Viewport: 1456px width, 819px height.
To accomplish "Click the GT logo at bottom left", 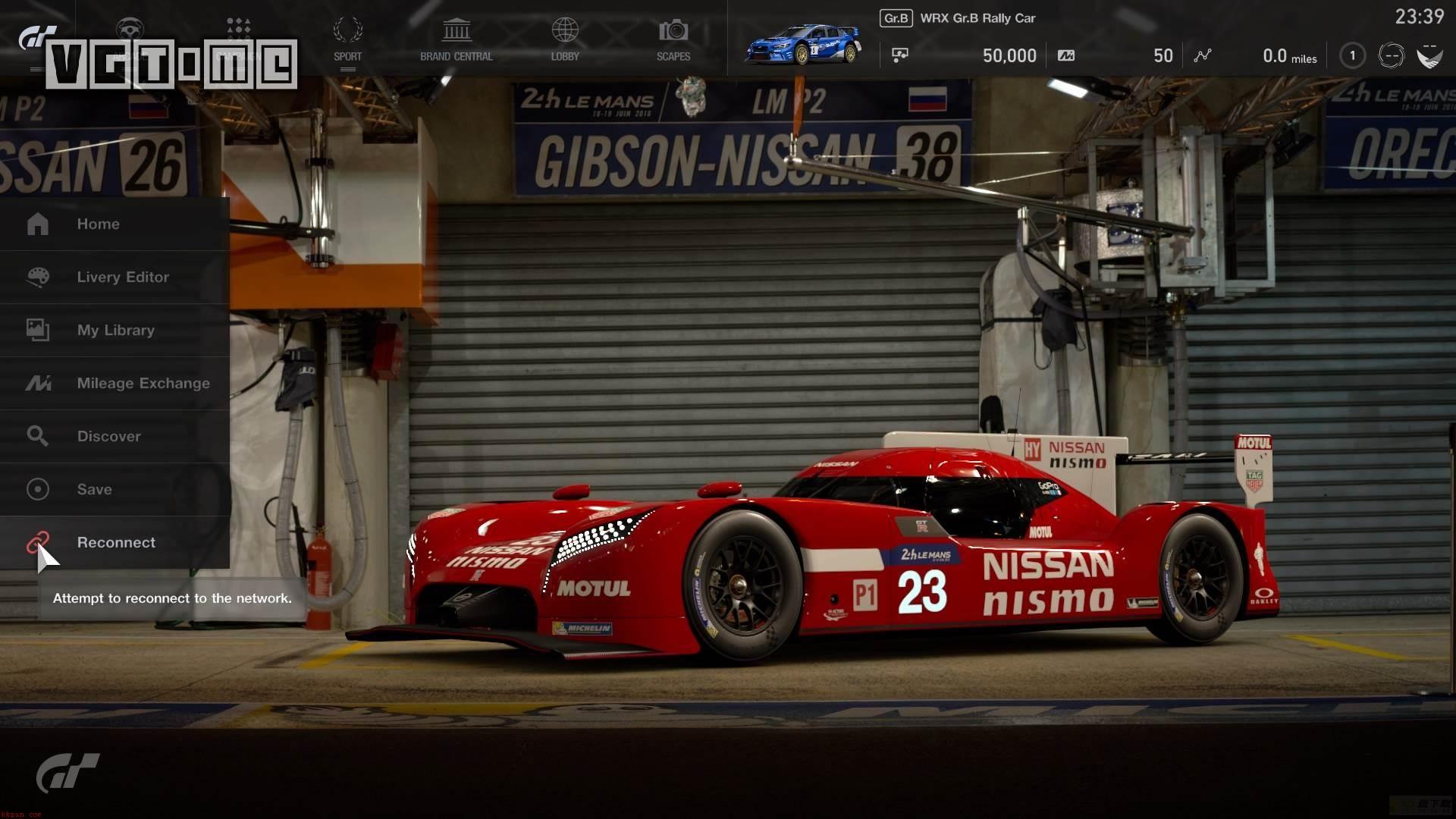I will (x=67, y=772).
